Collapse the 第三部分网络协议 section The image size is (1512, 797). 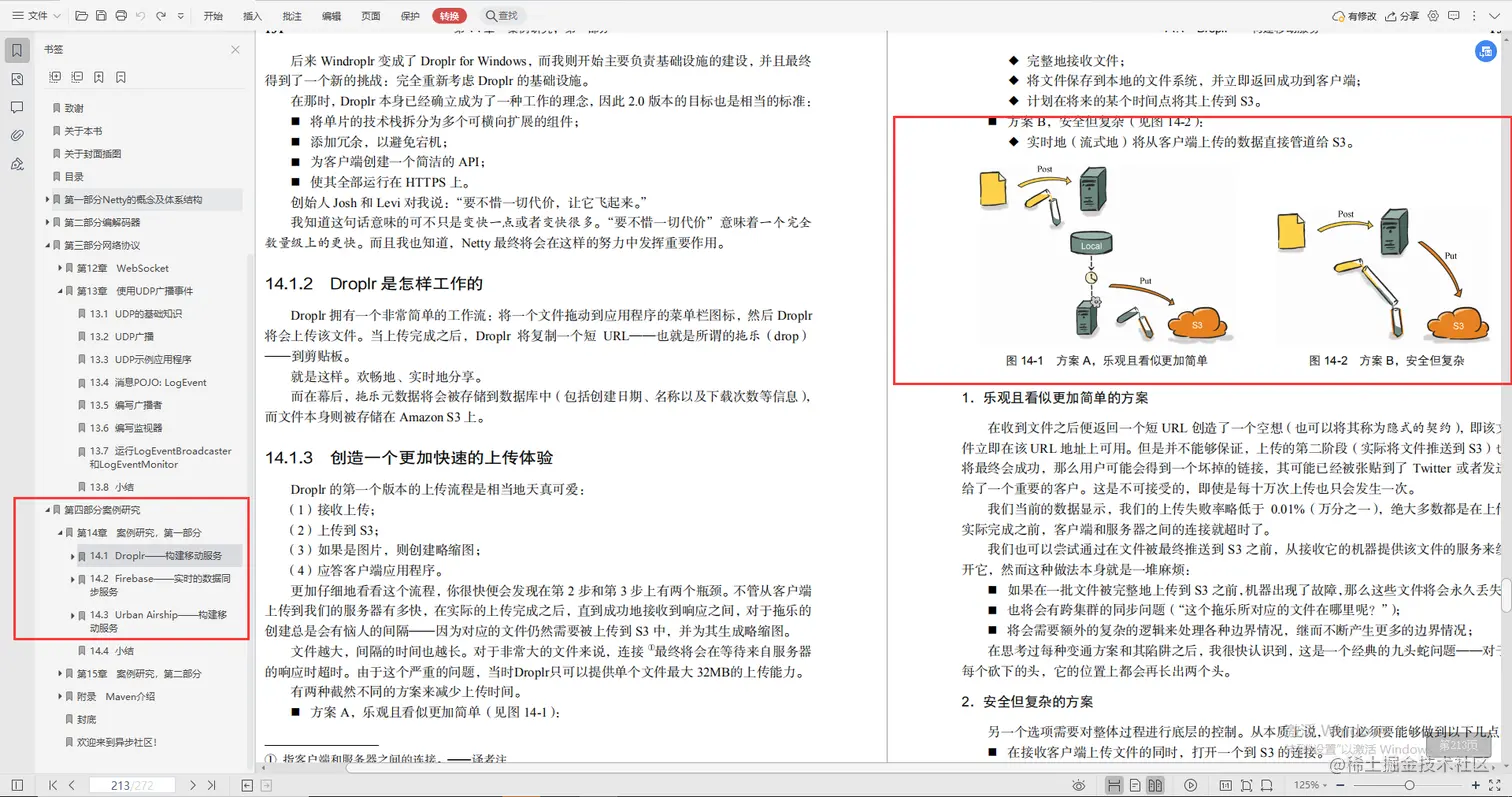[45, 244]
